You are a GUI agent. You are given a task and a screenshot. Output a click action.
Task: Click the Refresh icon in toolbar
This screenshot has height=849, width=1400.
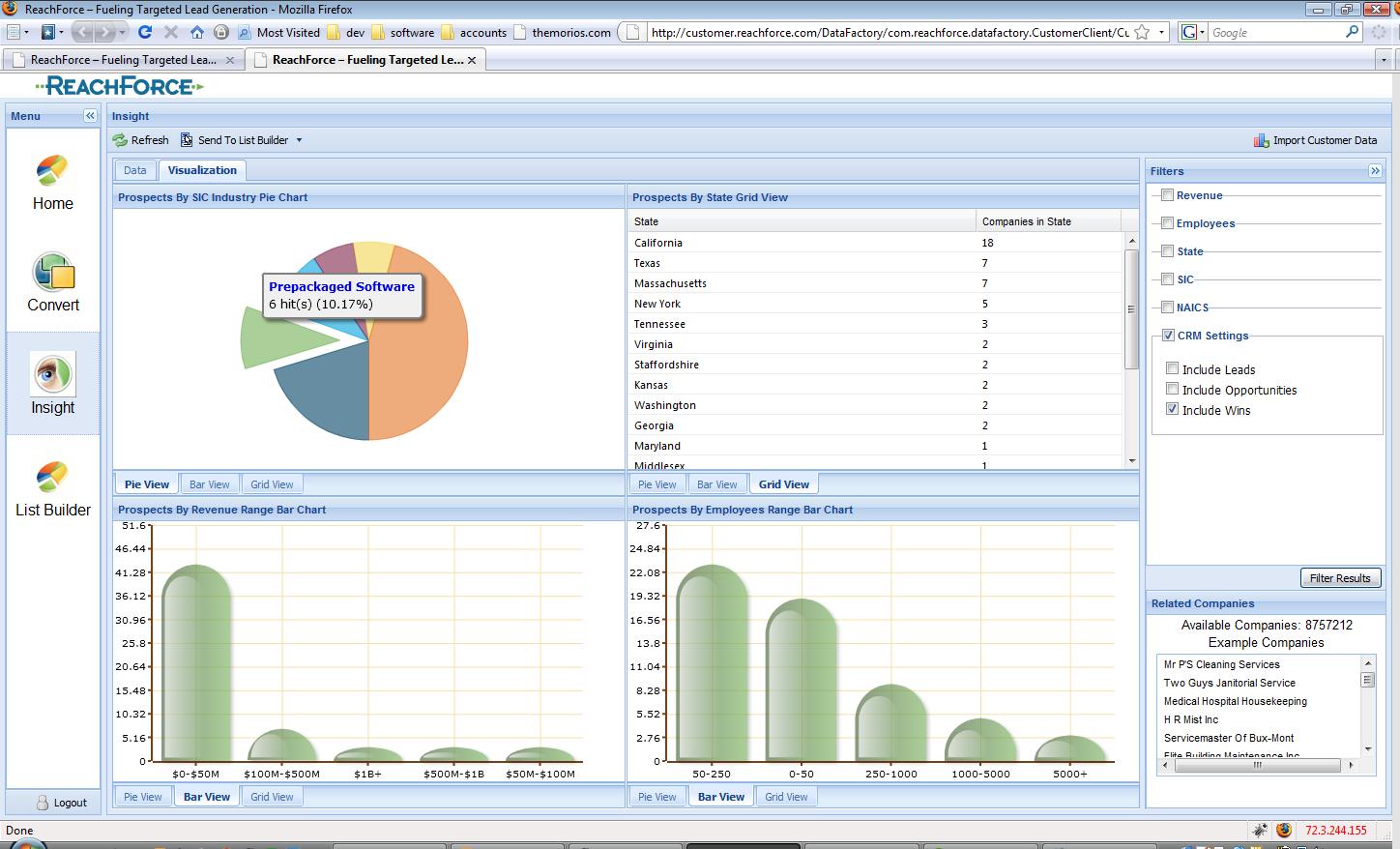pyautogui.click(x=120, y=140)
